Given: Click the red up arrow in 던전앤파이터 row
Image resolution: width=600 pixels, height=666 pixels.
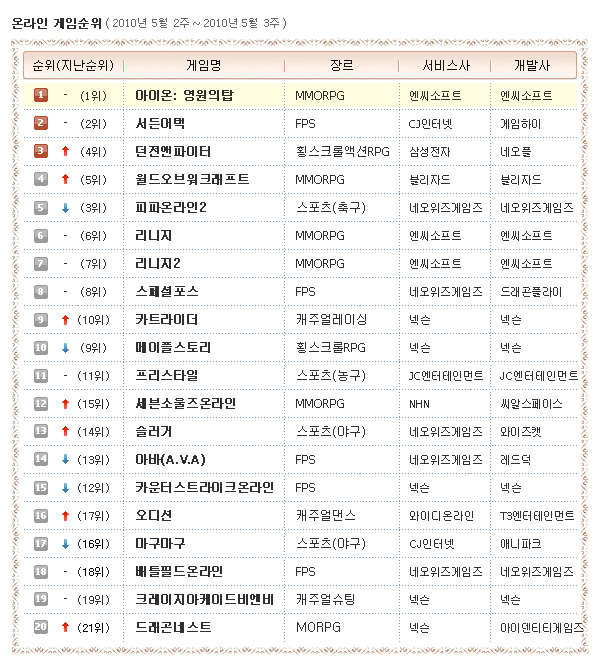Looking at the screenshot, I should click(x=65, y=152).
